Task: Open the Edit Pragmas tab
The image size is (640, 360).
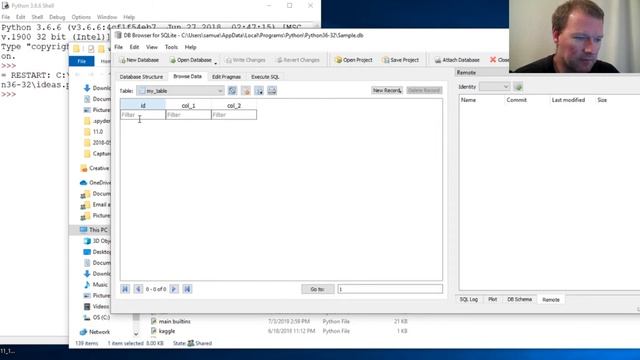Action: [226, 77]
